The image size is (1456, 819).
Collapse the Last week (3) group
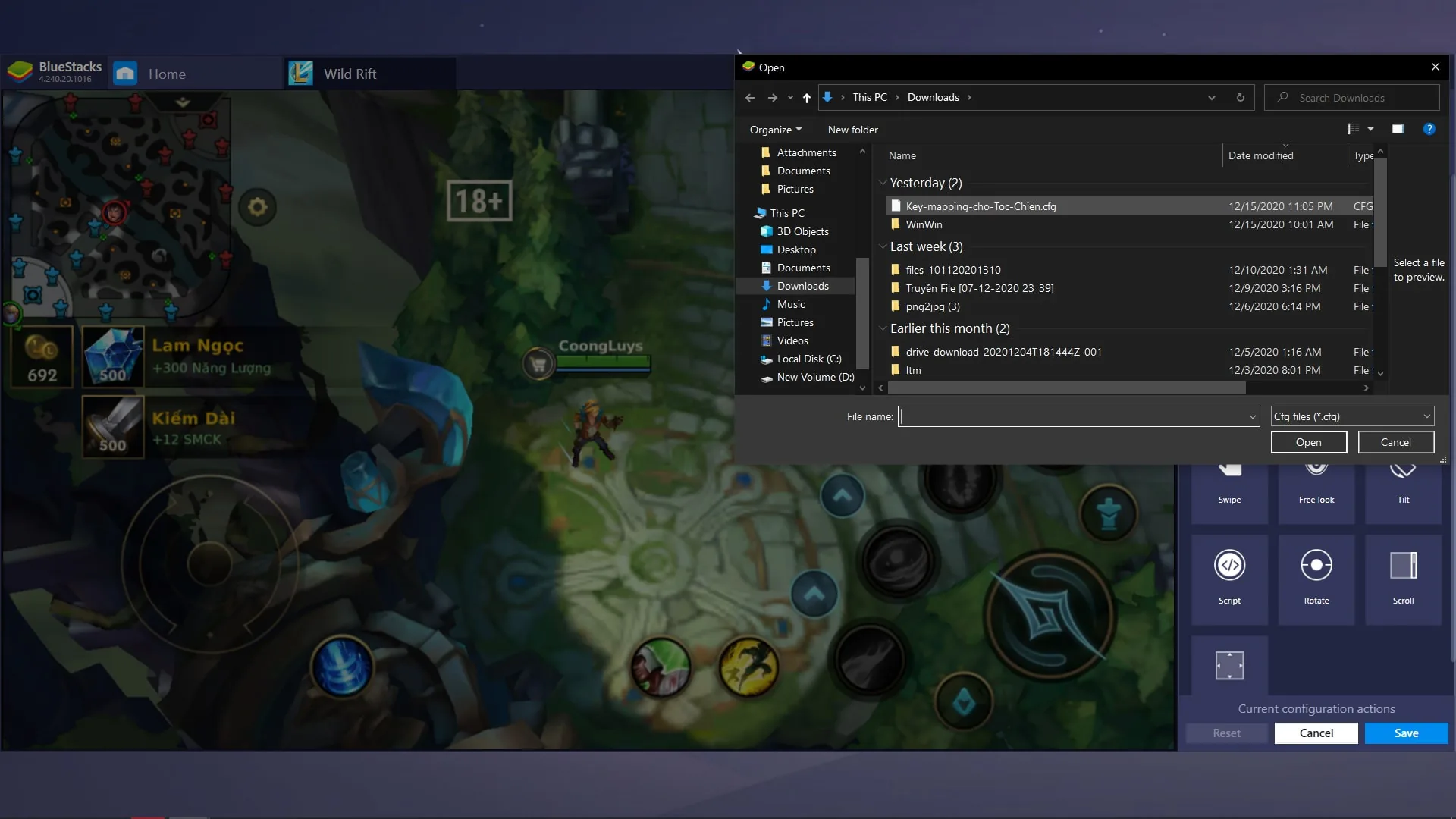[x=882, y=246]
